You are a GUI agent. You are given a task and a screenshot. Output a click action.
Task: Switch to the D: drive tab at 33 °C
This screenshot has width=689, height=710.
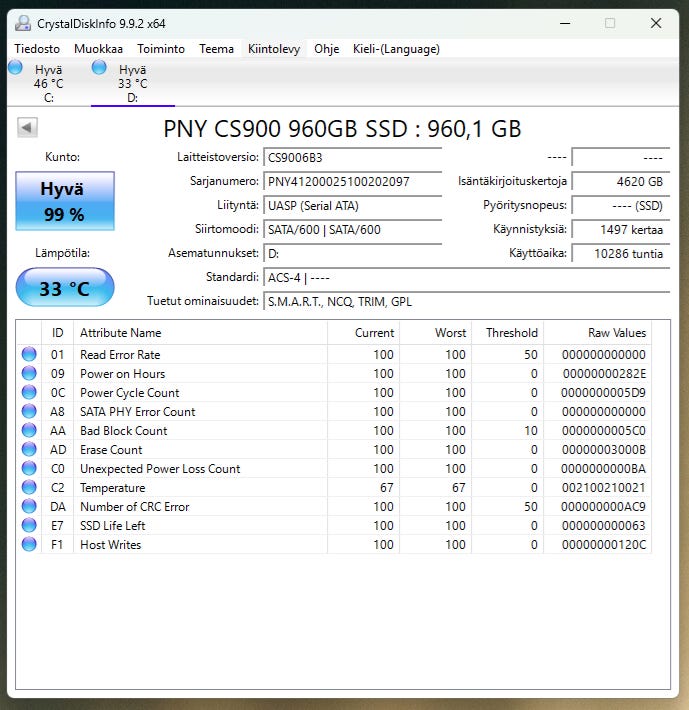click(133, 83)
